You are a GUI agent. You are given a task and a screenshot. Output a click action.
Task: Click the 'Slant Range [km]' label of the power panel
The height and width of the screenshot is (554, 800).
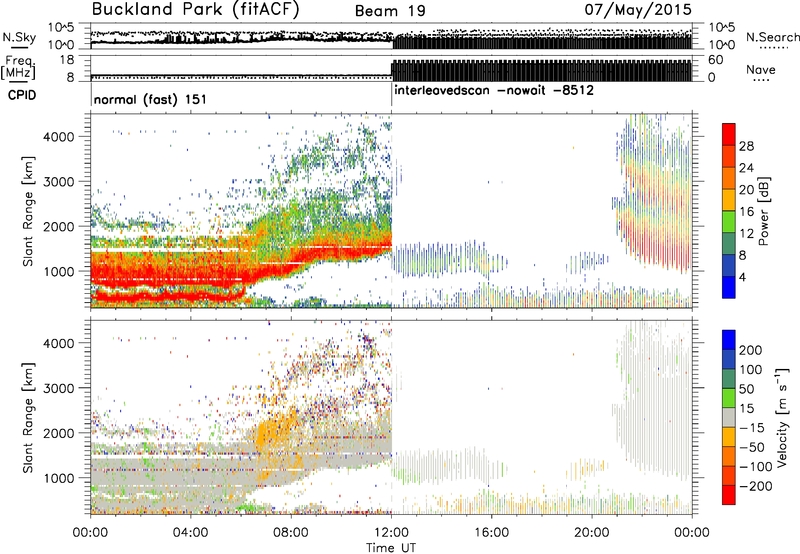[28, 211]
